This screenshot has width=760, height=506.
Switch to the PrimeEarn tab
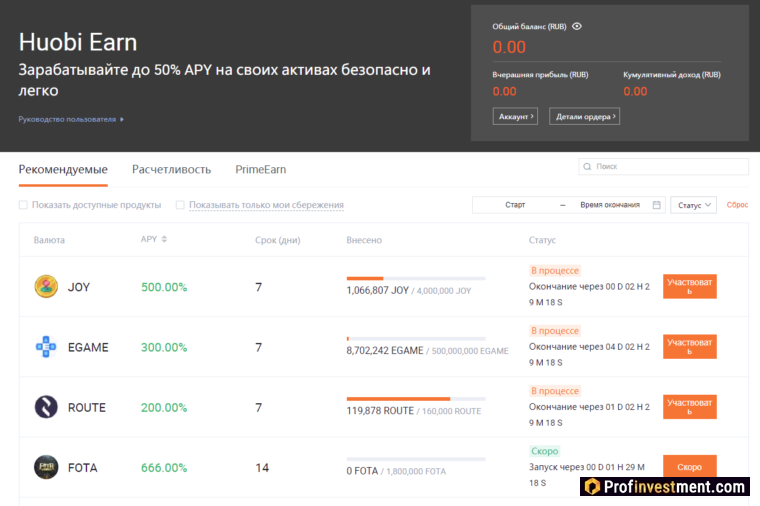(261, 170)
